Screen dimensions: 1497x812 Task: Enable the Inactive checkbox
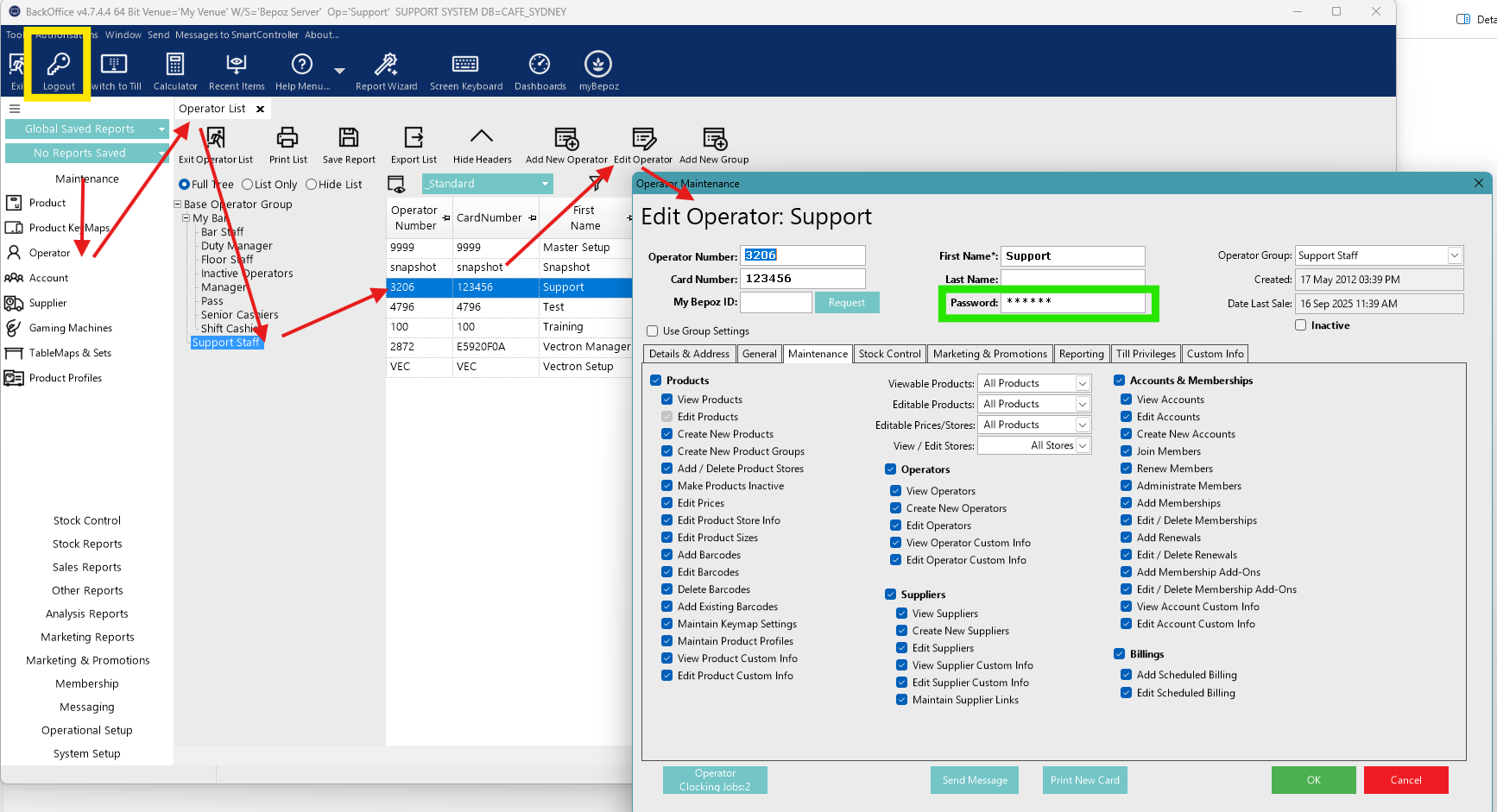[1301, 325]
